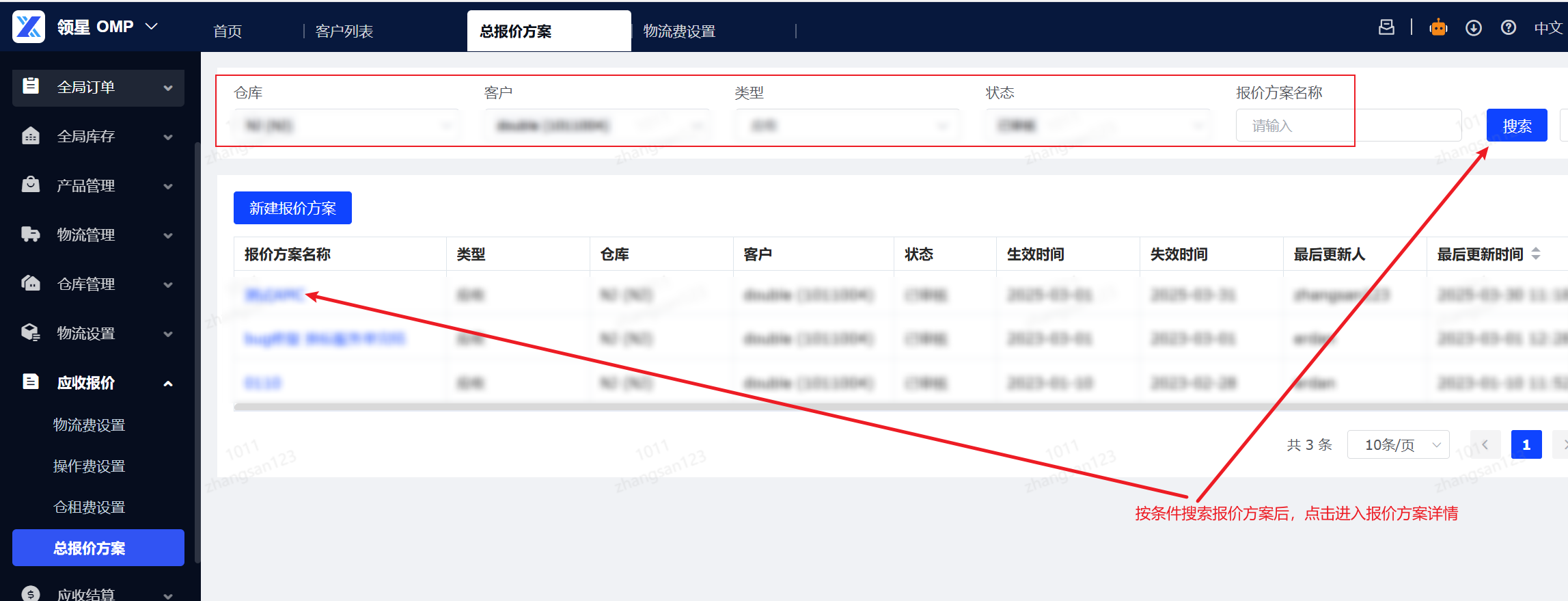Image resolution: width=1568 pixels, height=601 pixels.
Task: Click the table horizontal scrollbar
Action: (900, 407)
